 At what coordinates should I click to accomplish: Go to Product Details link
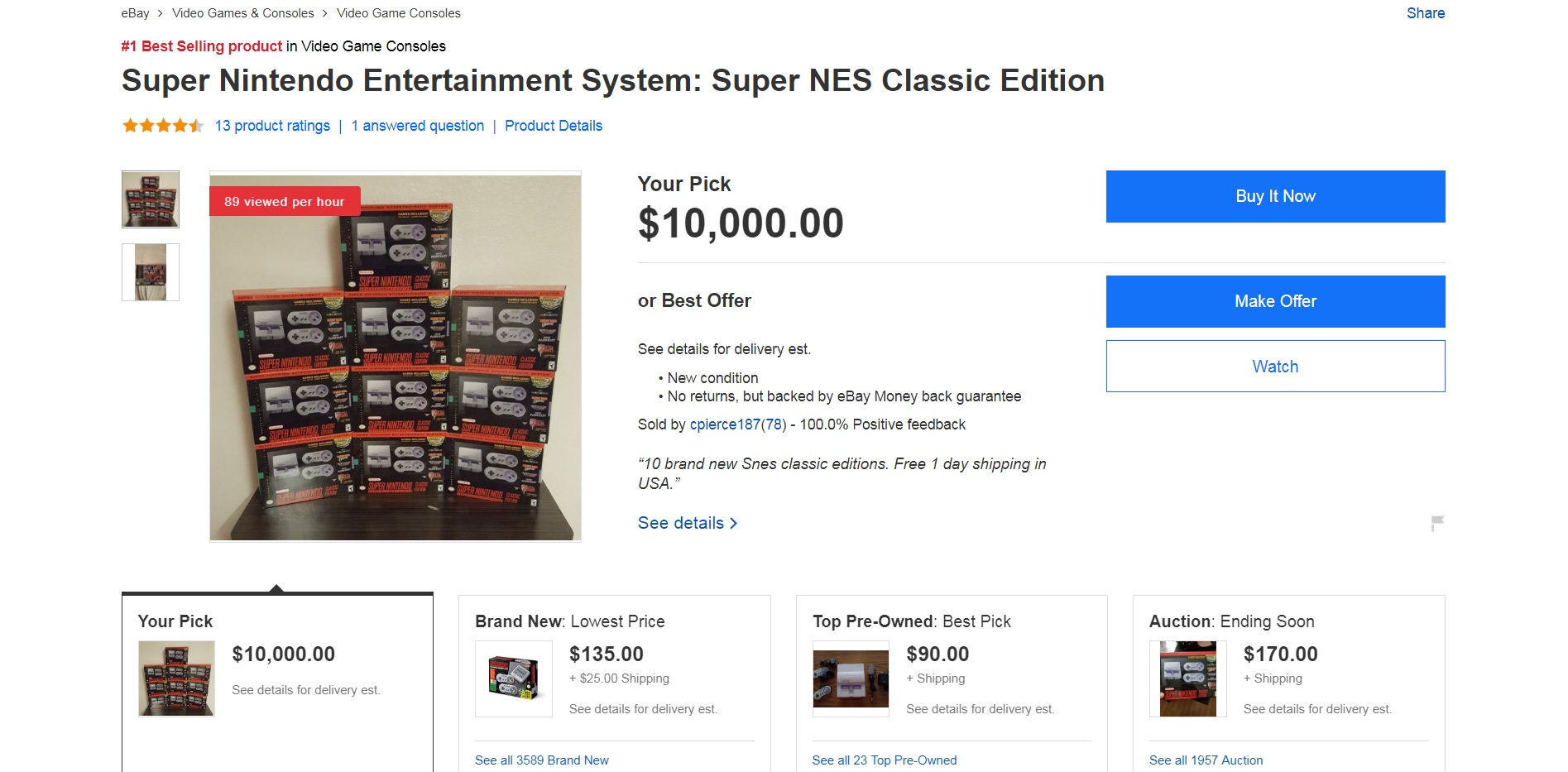click(554, 126)
